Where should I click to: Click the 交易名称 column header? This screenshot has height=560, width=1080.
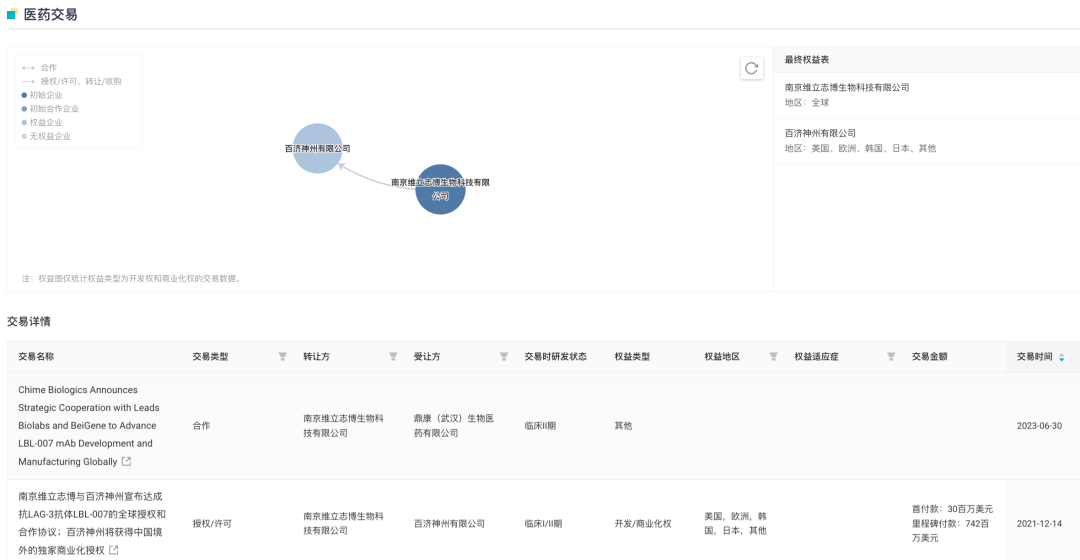36,356
